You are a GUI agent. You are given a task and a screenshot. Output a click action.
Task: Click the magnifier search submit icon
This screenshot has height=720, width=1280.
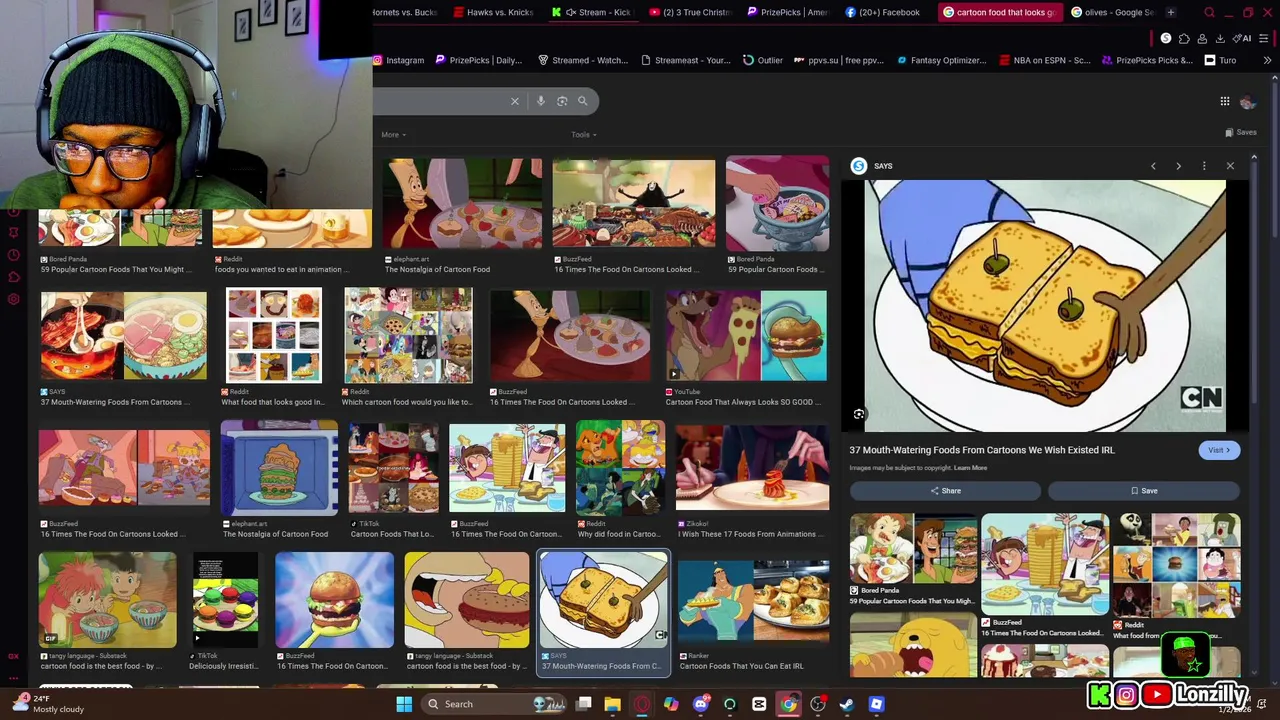coord(583,101)
